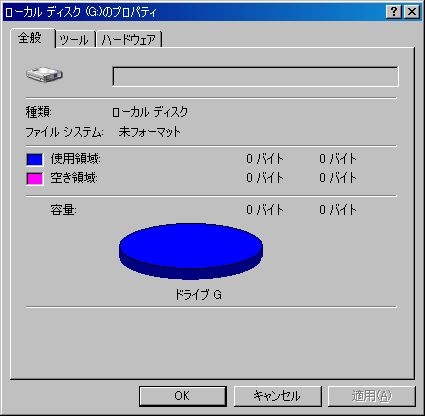Click the magenta free-space color swatch

pyautogui.click(x=35, y=179)
